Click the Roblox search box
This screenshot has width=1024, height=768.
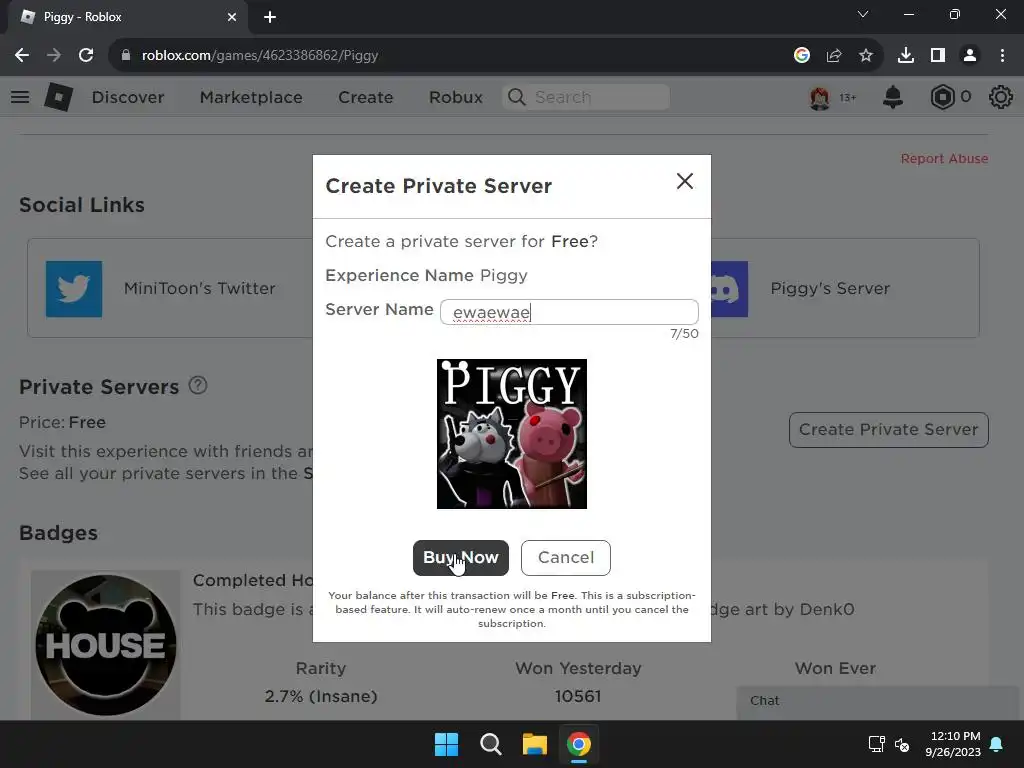(586, 97)
